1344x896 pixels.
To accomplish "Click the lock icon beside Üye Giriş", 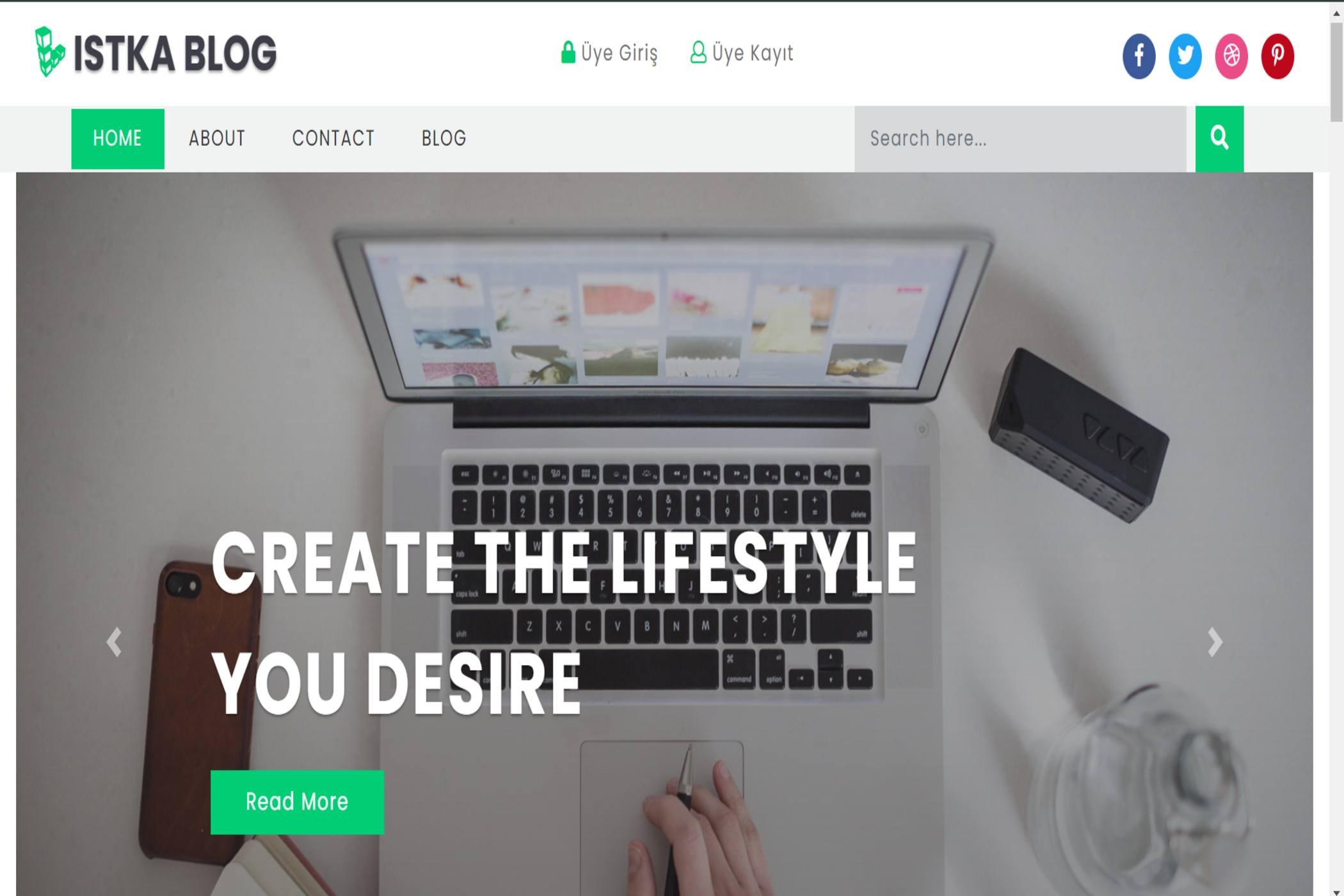I will 568,52.
